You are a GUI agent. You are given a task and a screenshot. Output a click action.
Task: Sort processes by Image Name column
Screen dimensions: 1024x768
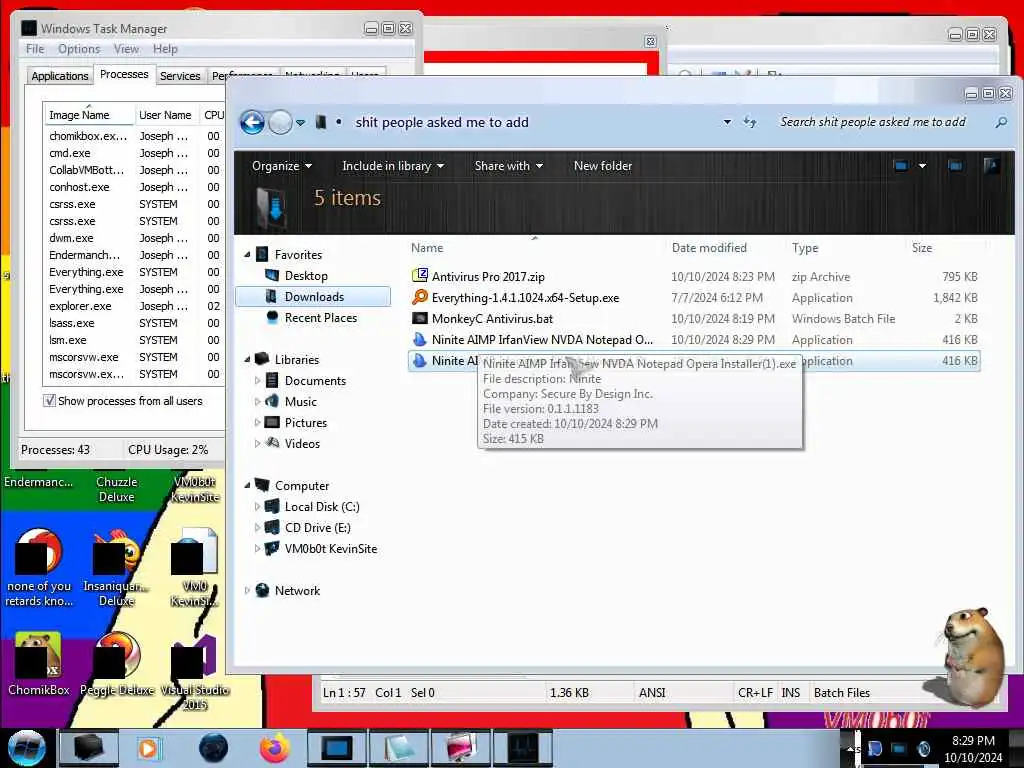88,115
